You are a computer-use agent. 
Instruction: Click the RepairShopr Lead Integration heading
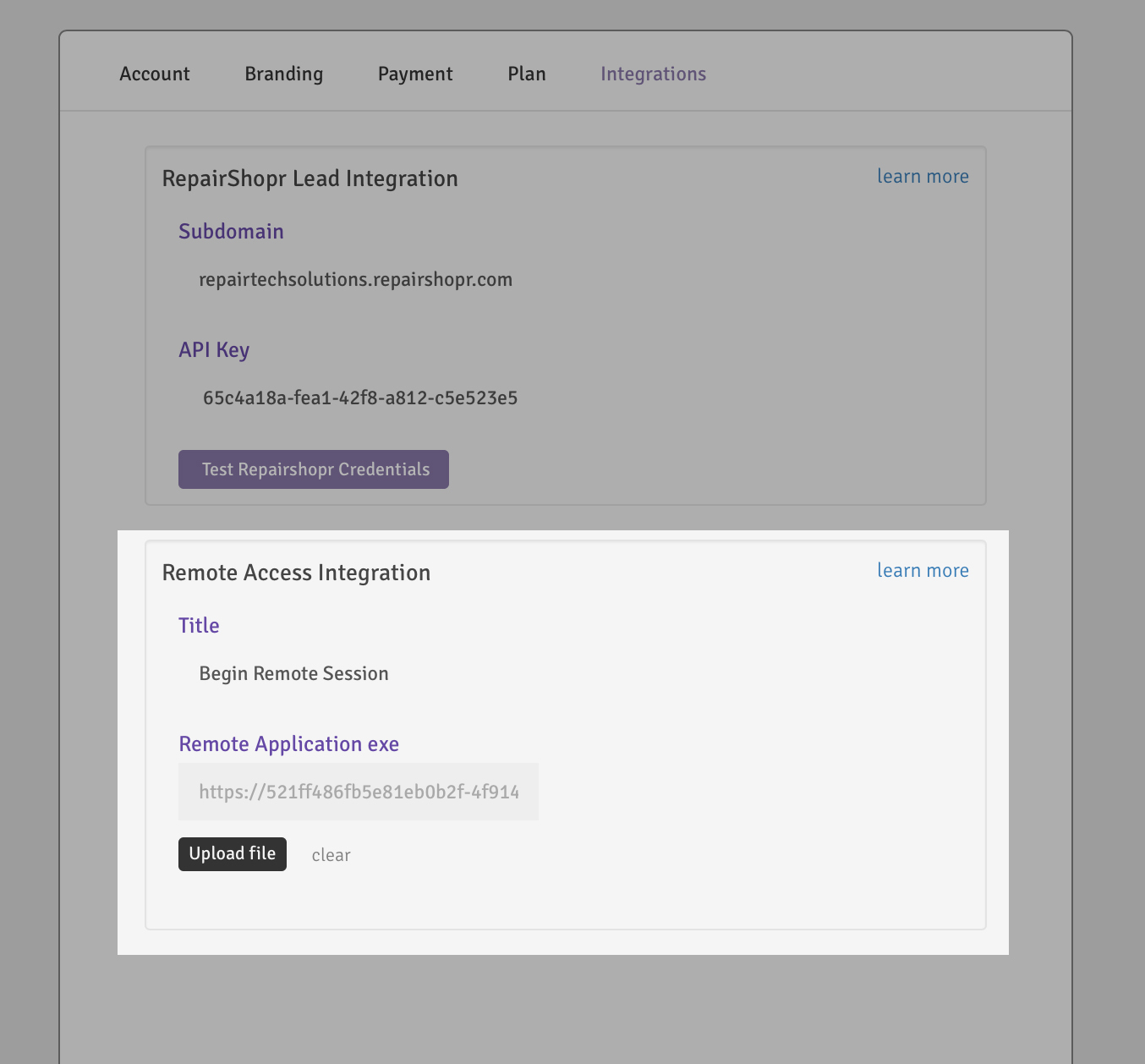tap(310, 178)
